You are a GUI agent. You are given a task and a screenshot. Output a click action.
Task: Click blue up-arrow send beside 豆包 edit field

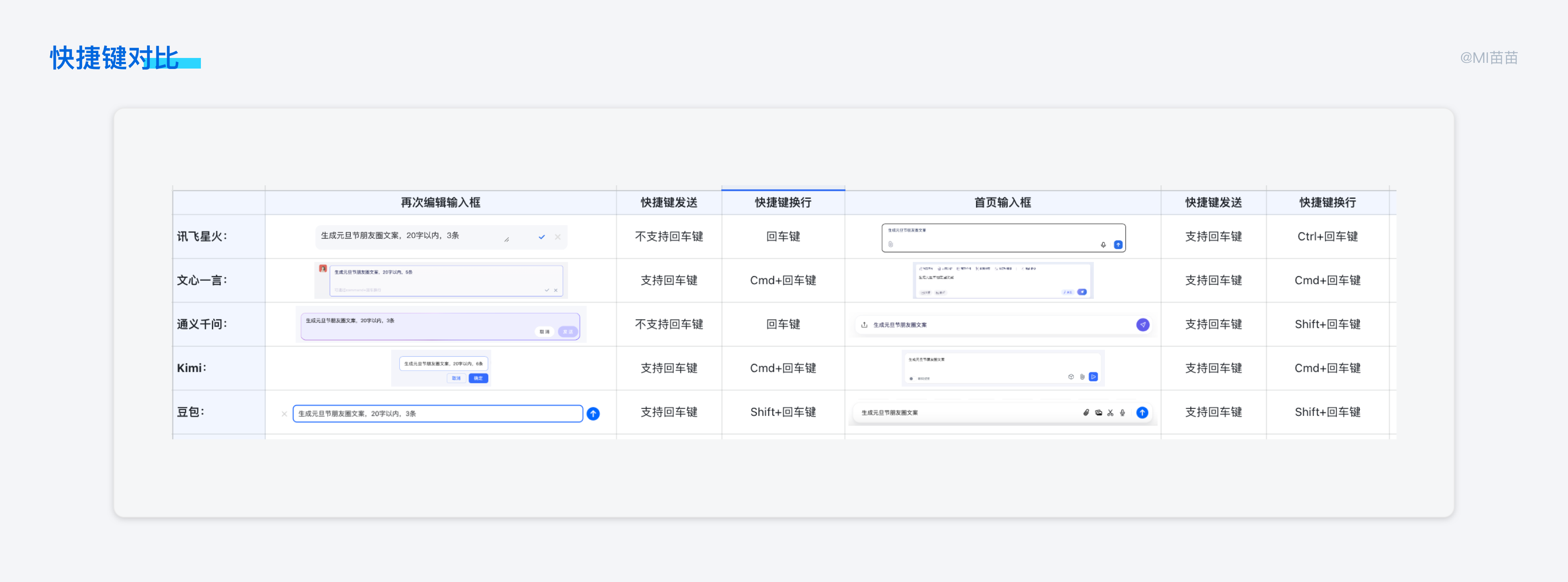click(x=593, y=413)
